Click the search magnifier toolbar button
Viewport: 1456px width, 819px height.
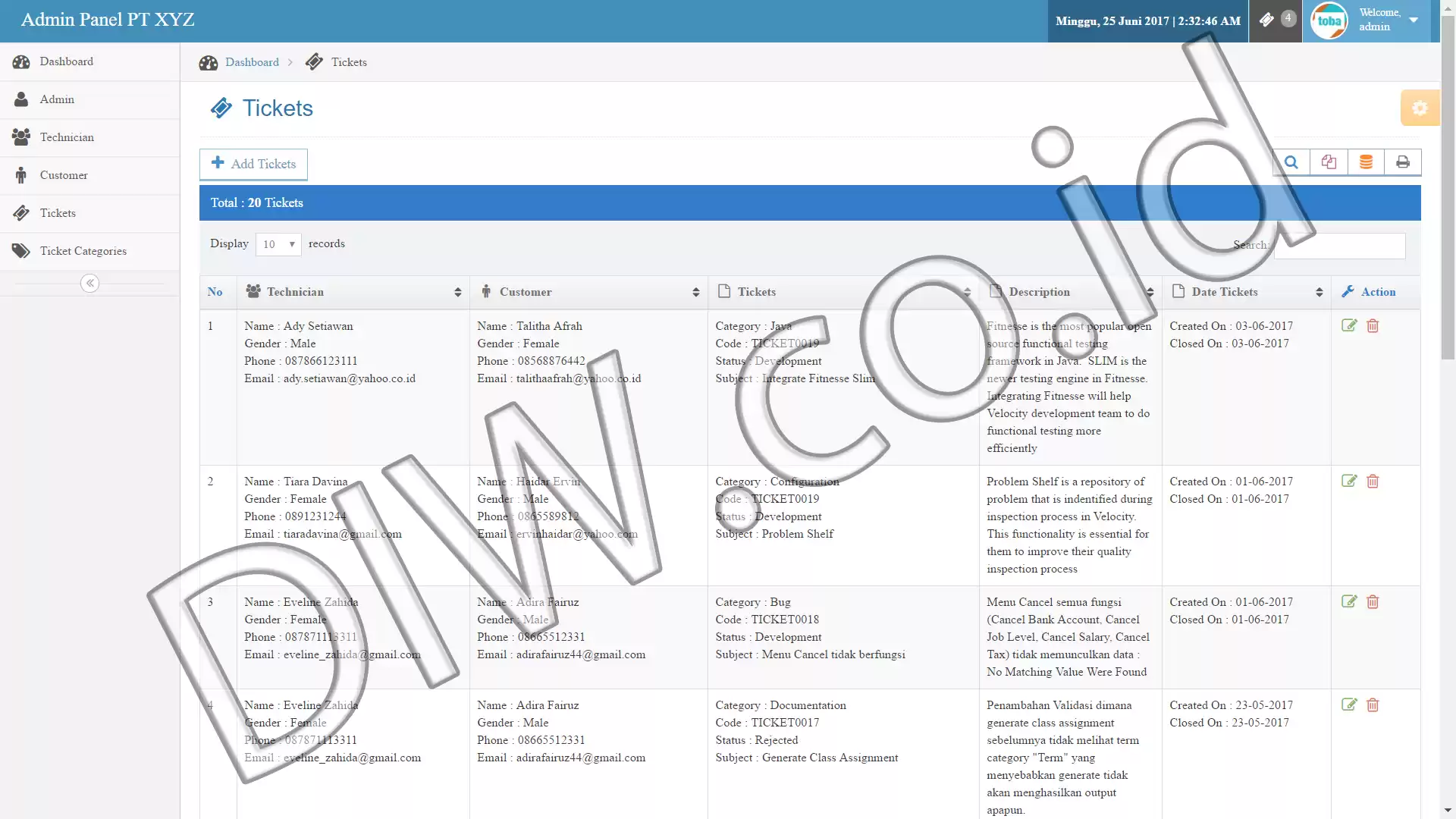[x=1291, y=162]
